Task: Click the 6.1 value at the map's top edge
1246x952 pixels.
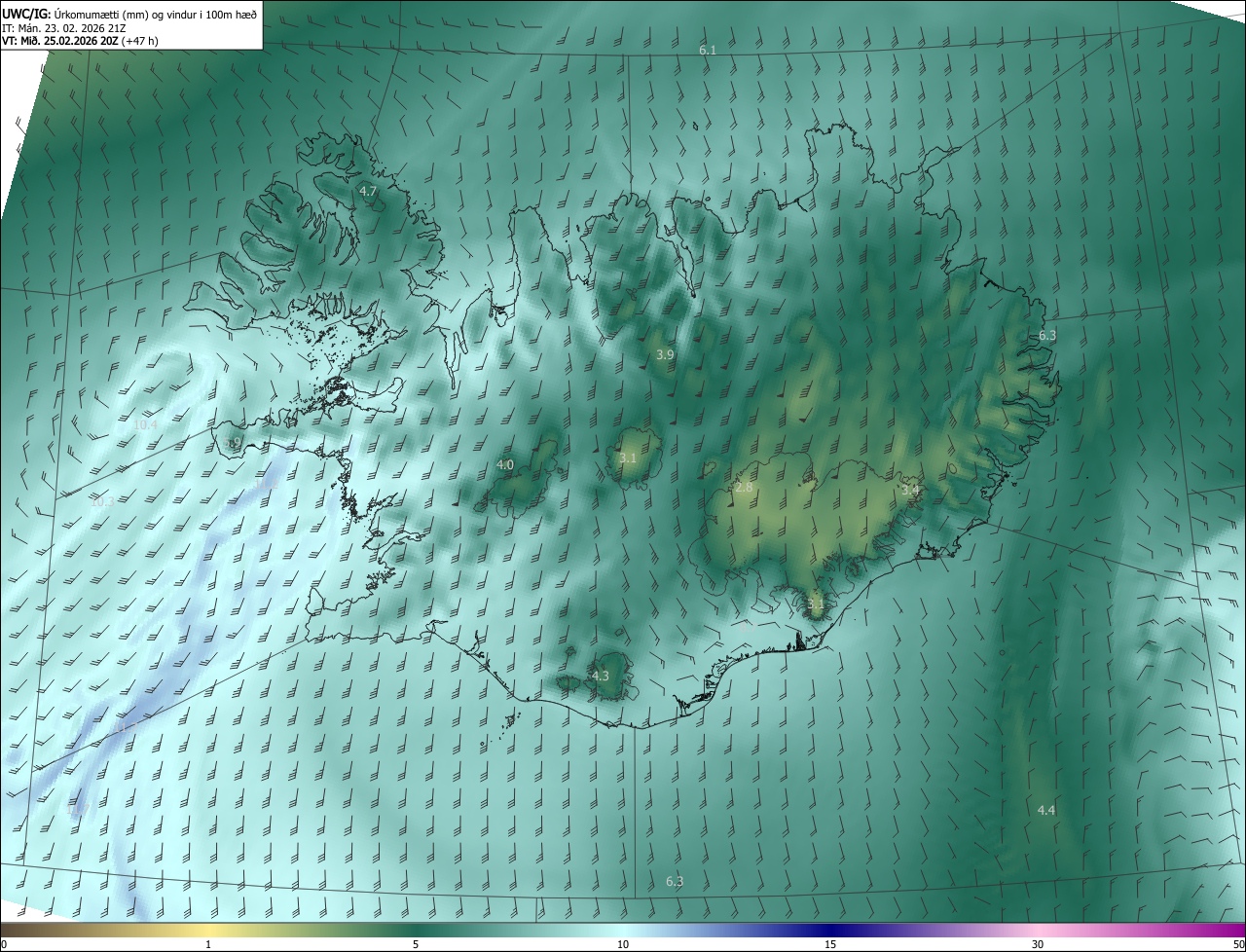Action: tap(708, 50)
